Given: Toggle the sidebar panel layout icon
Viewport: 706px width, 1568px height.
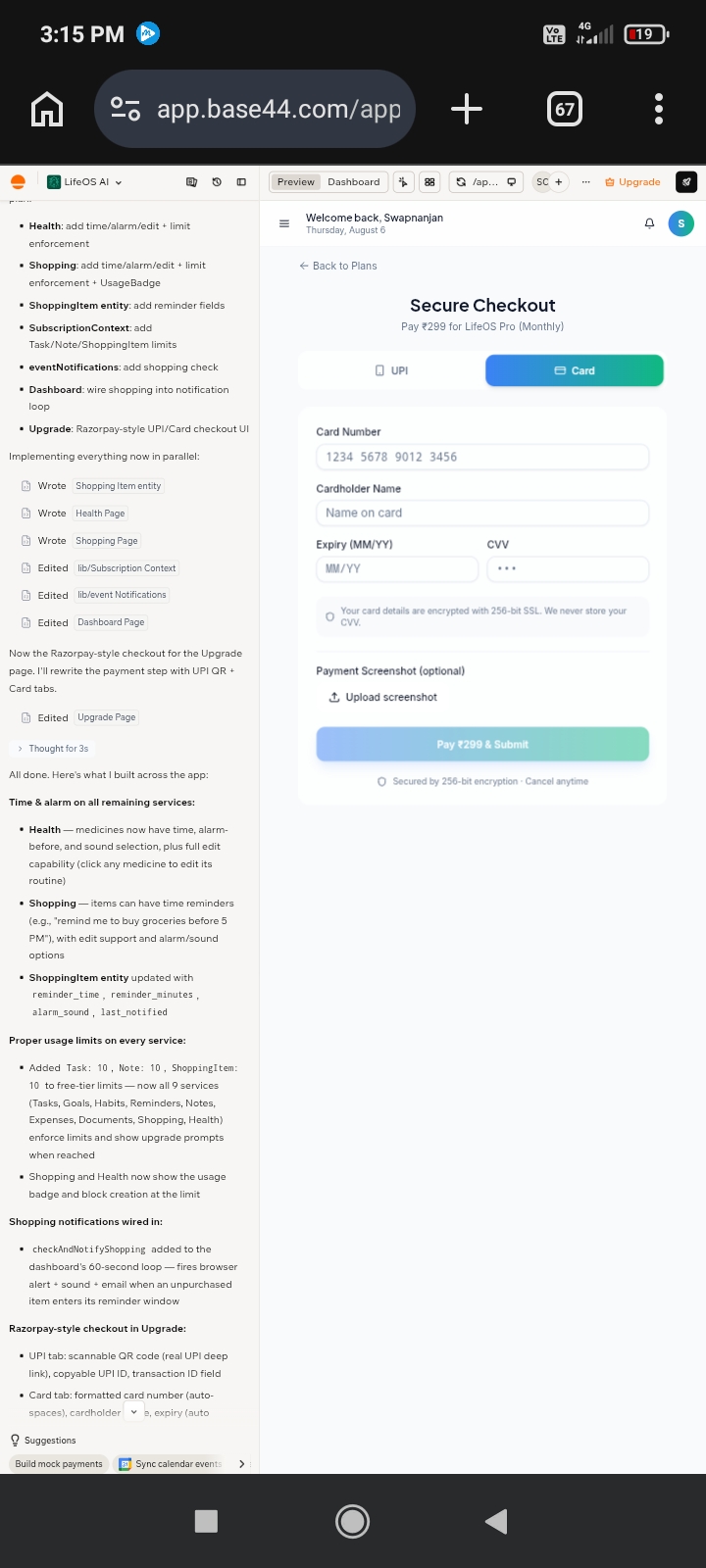Looking at the screenshot, I should [x=241, y=181].
